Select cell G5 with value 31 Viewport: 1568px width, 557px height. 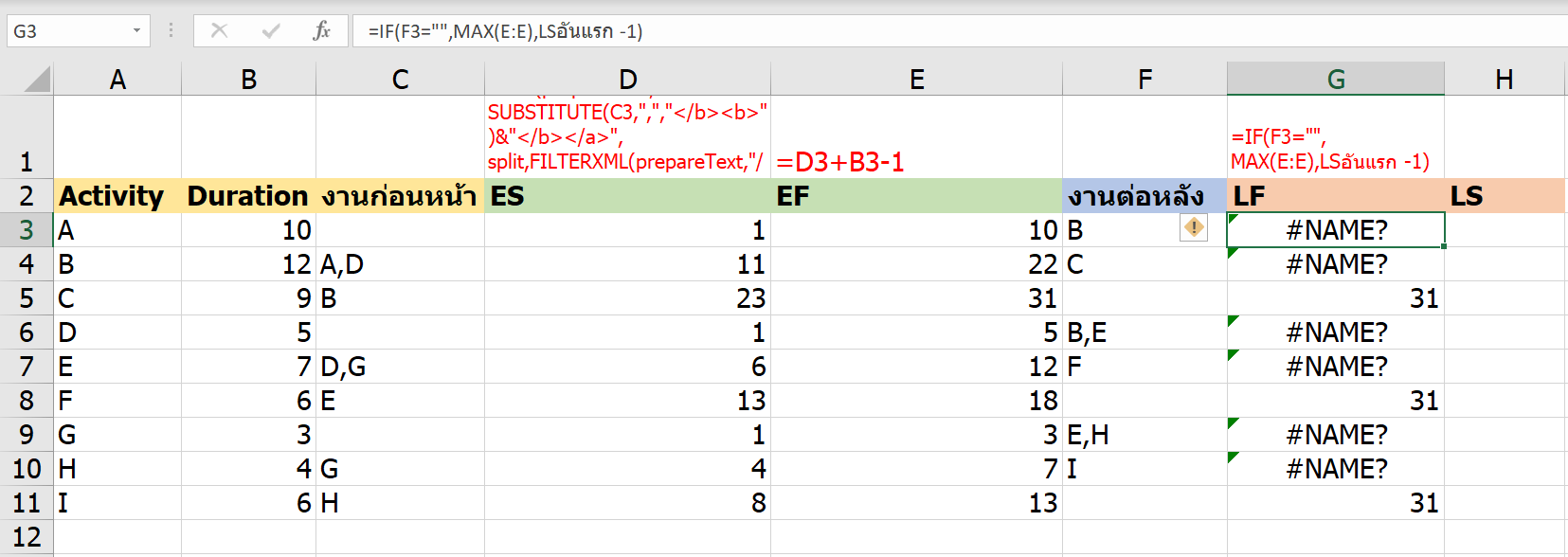(1336, 298)
